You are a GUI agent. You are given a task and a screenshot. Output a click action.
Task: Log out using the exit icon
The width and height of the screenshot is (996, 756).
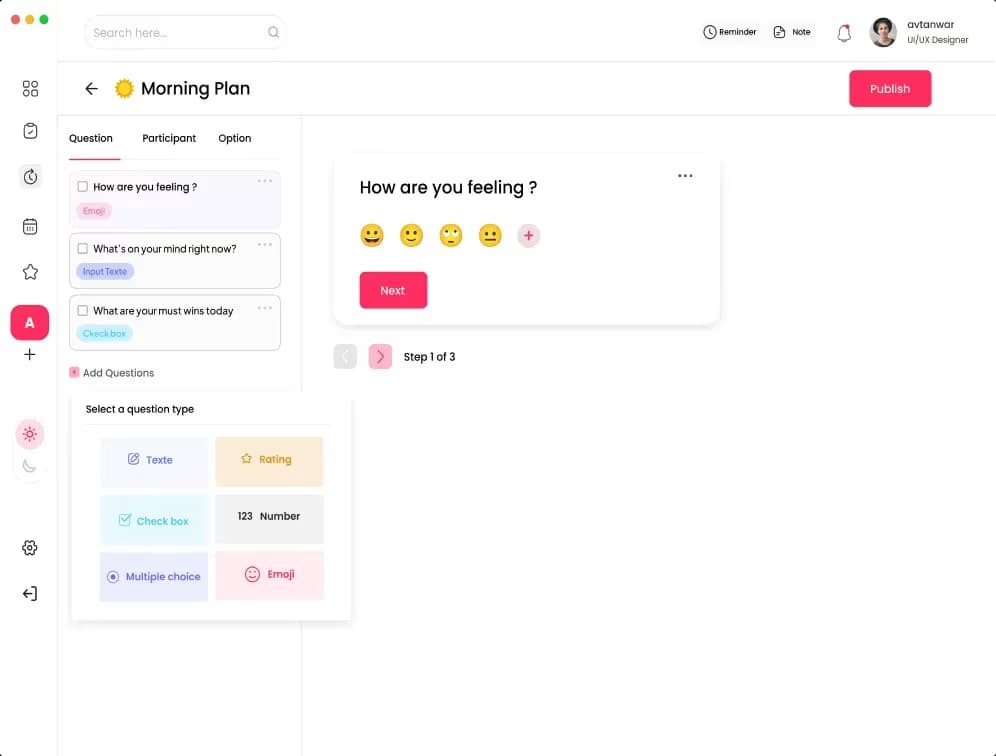[30, 593]
